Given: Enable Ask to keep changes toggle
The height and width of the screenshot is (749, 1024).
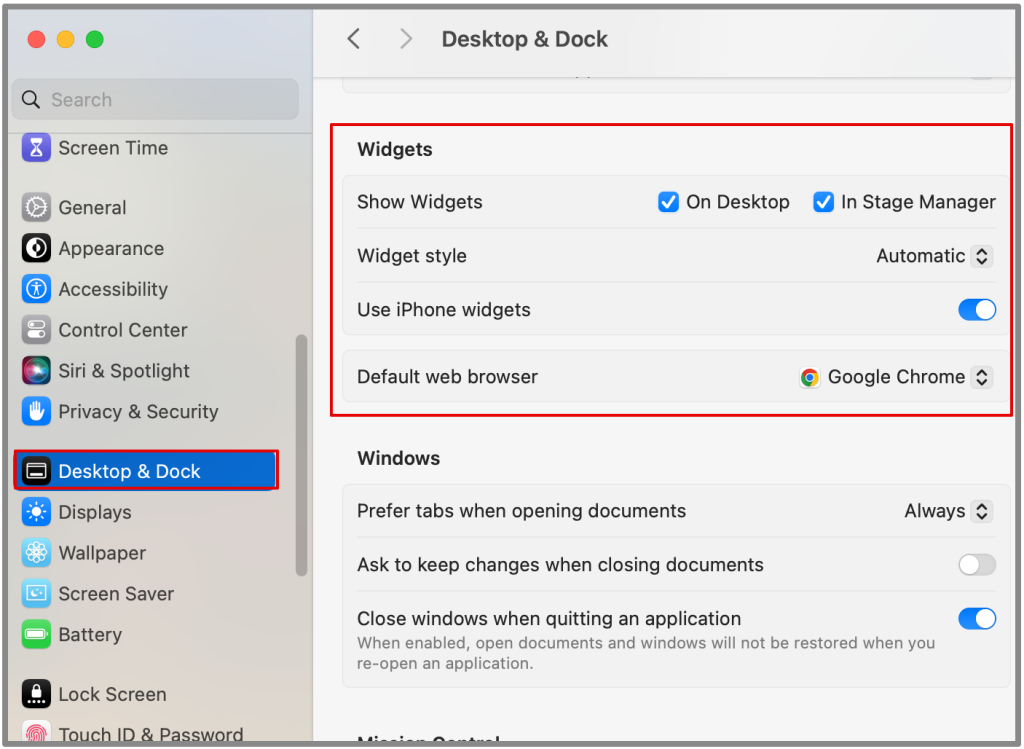Looking at the screenshot, I should [x=976, y=564].
